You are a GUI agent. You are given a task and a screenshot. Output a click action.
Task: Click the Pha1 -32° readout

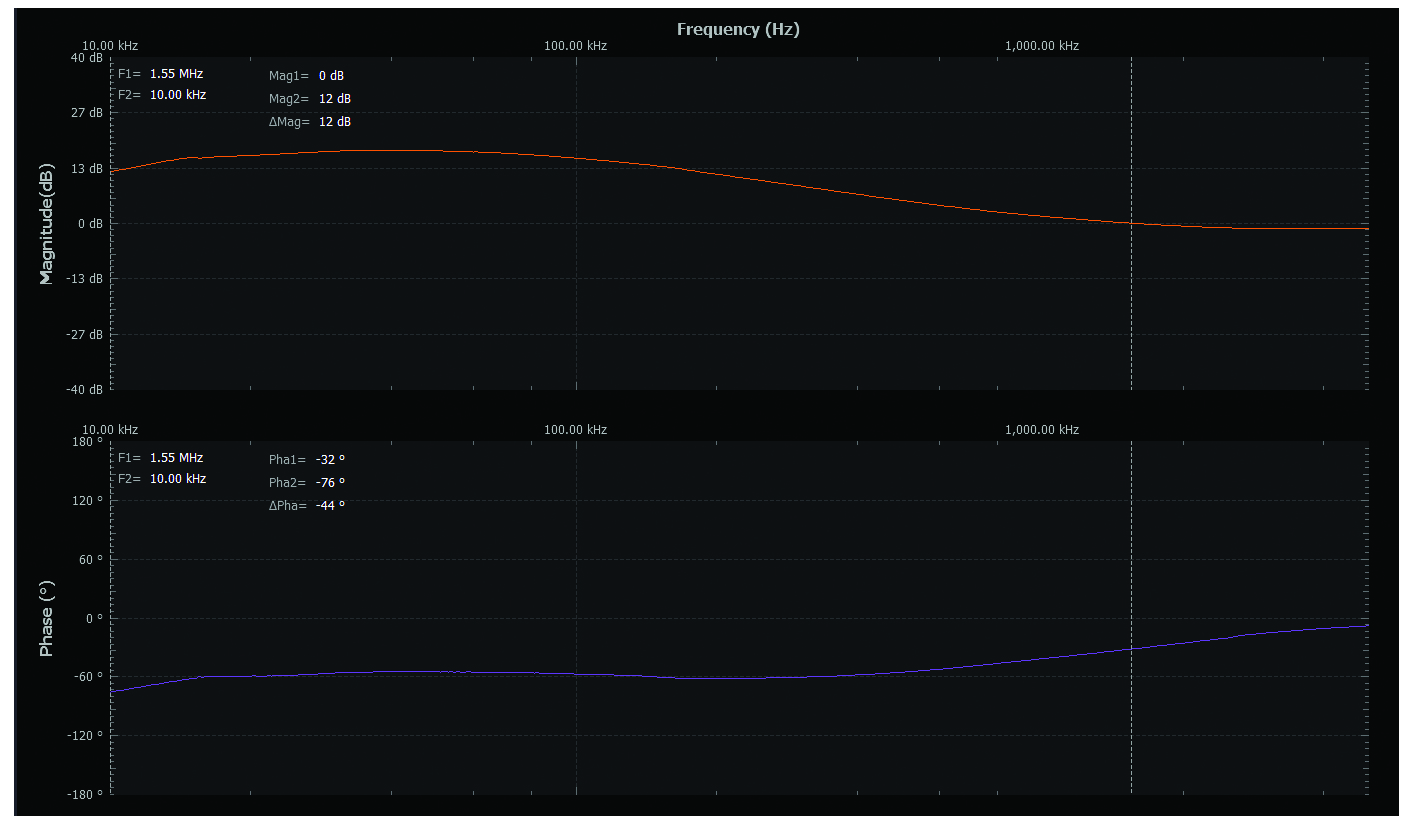[x=329, y=460]
